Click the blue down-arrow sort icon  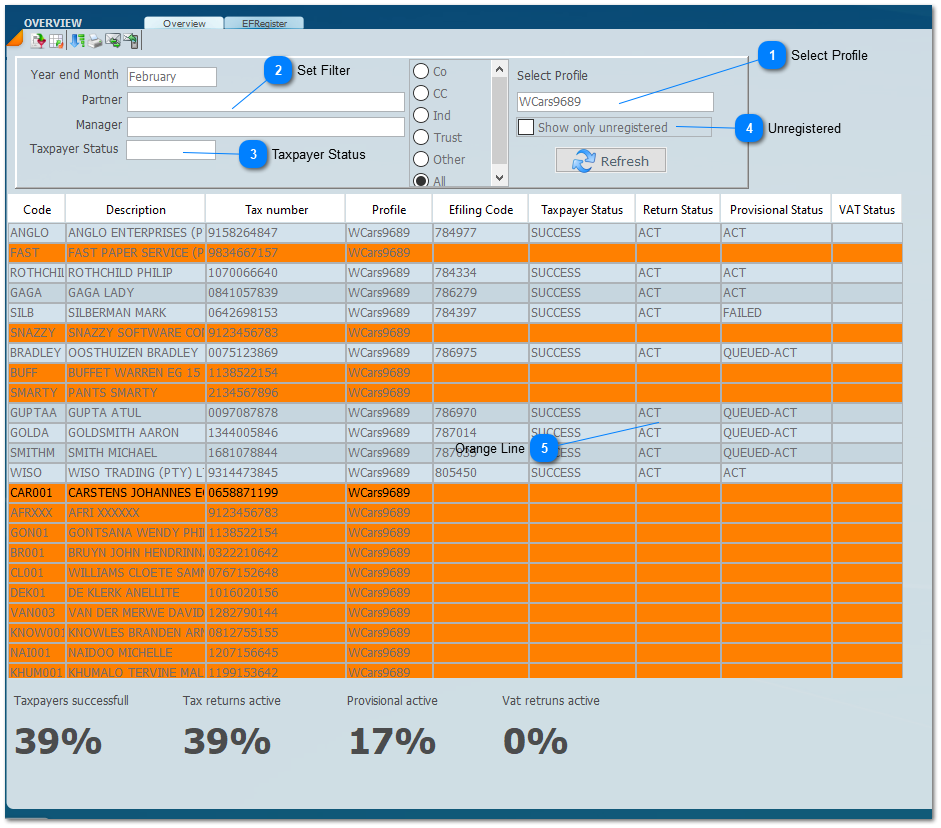tap(78, 41)
